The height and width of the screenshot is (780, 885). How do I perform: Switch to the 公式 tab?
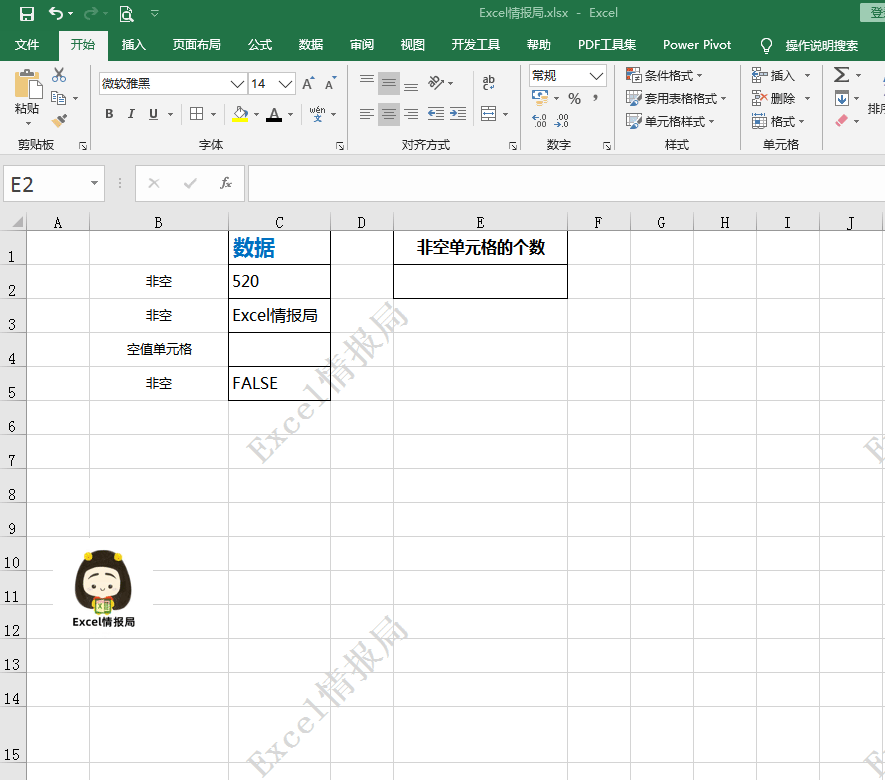coord(260,45)
